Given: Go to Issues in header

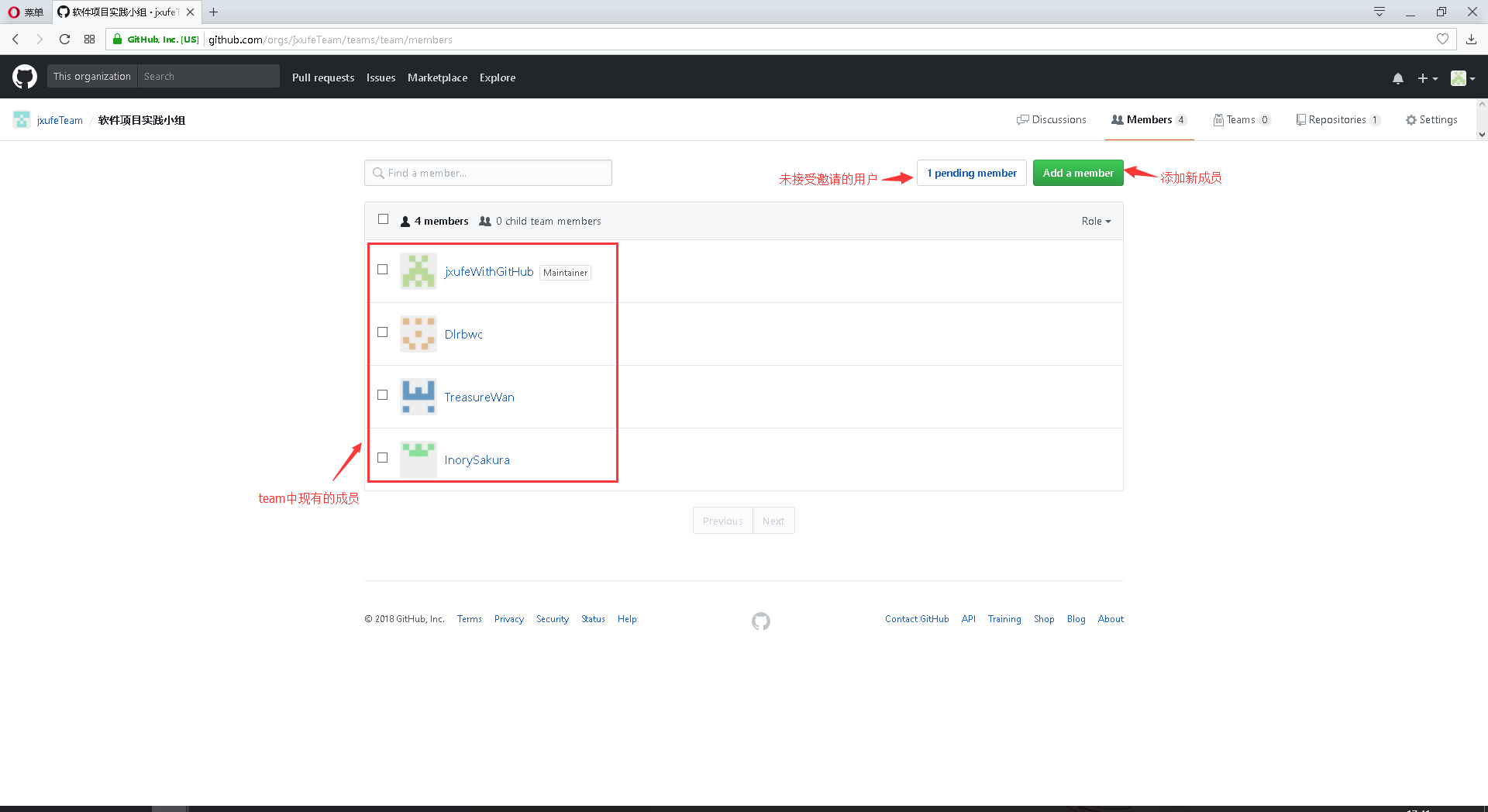Looking at the screenshot, I should [381, 77].
